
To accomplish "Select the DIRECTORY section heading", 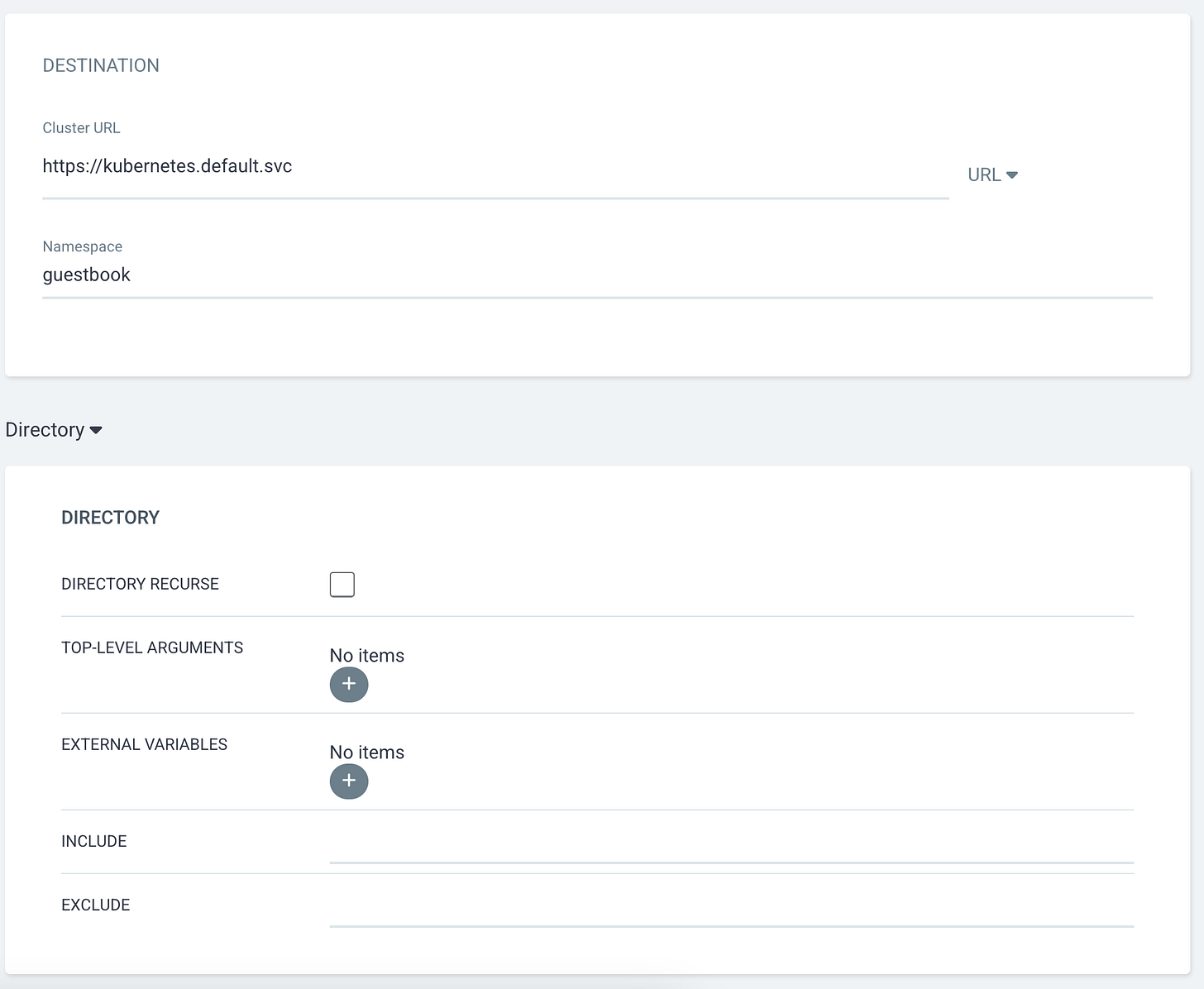I will [x=110, y=517].
